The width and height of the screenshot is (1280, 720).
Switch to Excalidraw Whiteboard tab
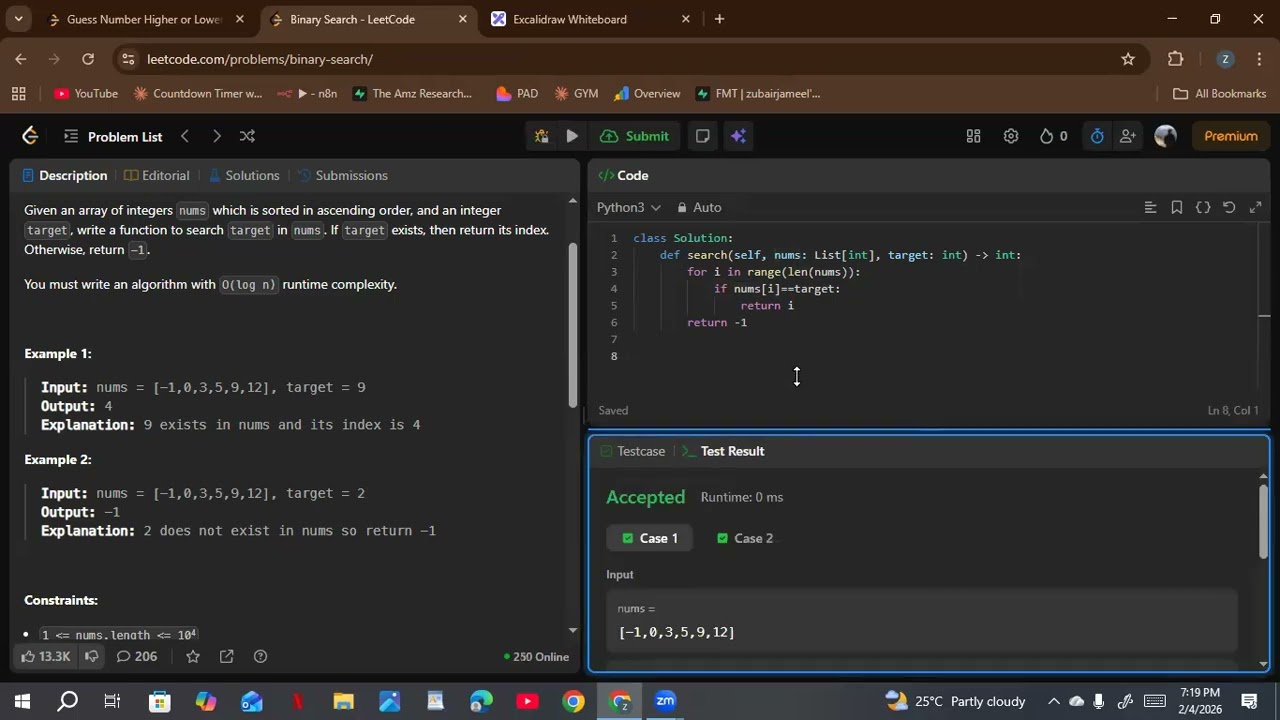point(592,19)
